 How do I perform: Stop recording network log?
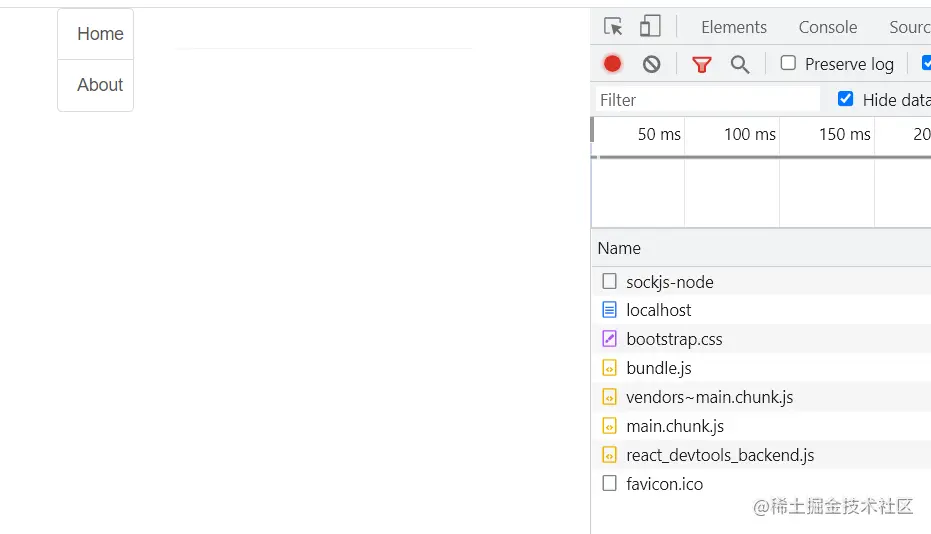point(612,64)
